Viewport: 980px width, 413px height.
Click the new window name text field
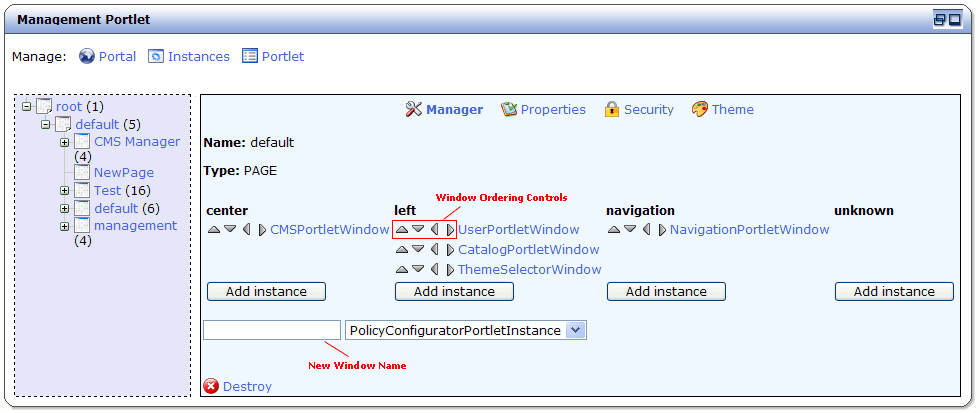coord(272,330)
